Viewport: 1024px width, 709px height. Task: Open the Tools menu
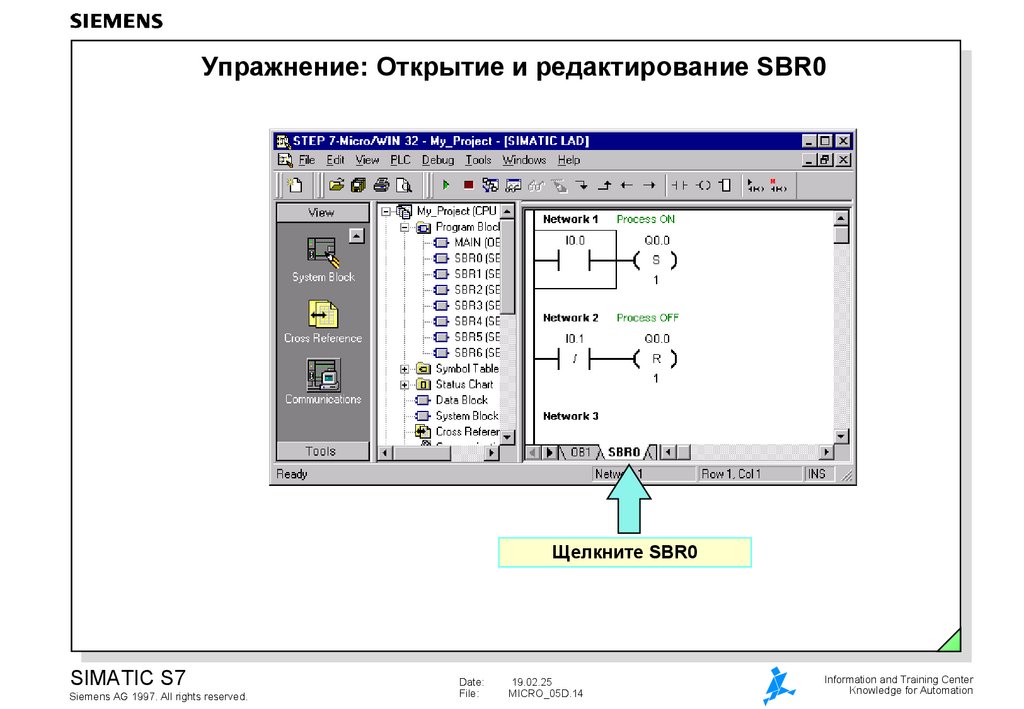pyautogui.click(x=478, y=160)
